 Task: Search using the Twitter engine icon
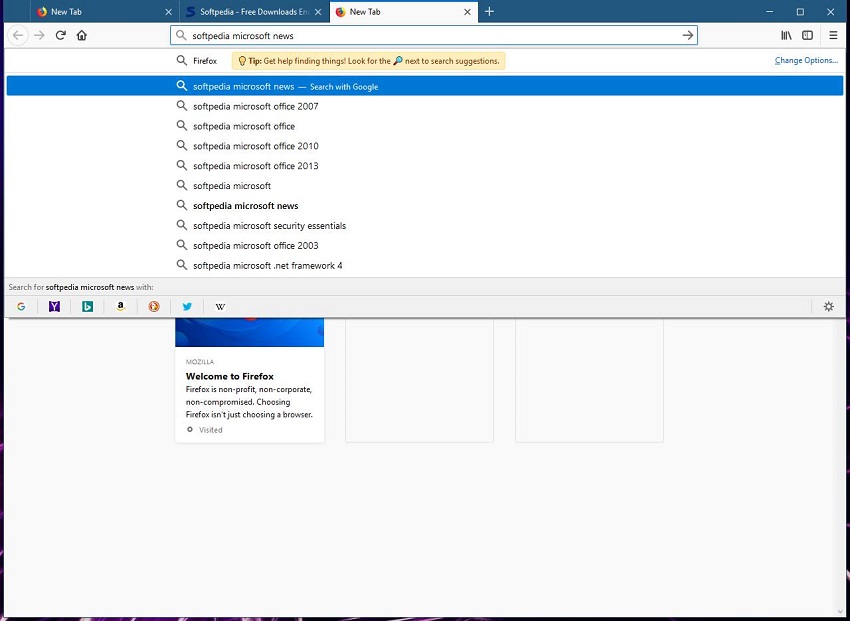pos(187,307)
